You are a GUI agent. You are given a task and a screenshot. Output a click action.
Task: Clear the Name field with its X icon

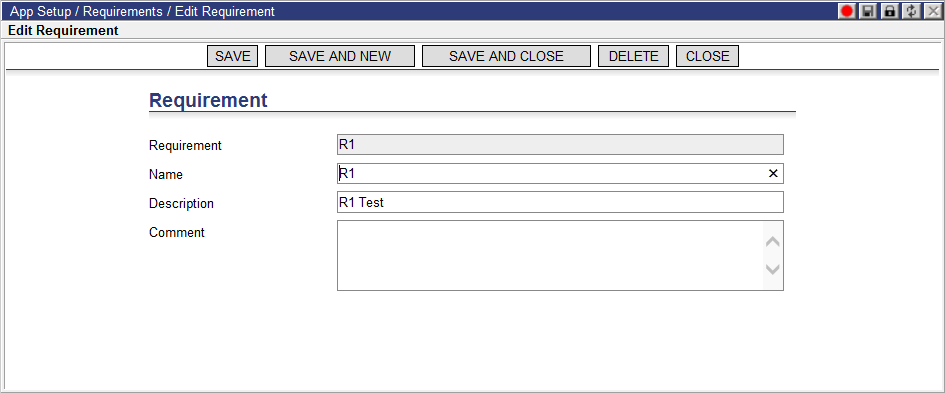773,174
